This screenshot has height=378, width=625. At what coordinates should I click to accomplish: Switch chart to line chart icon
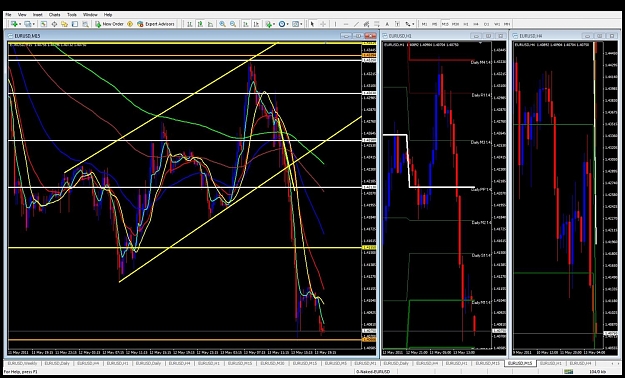coord(210,24)
